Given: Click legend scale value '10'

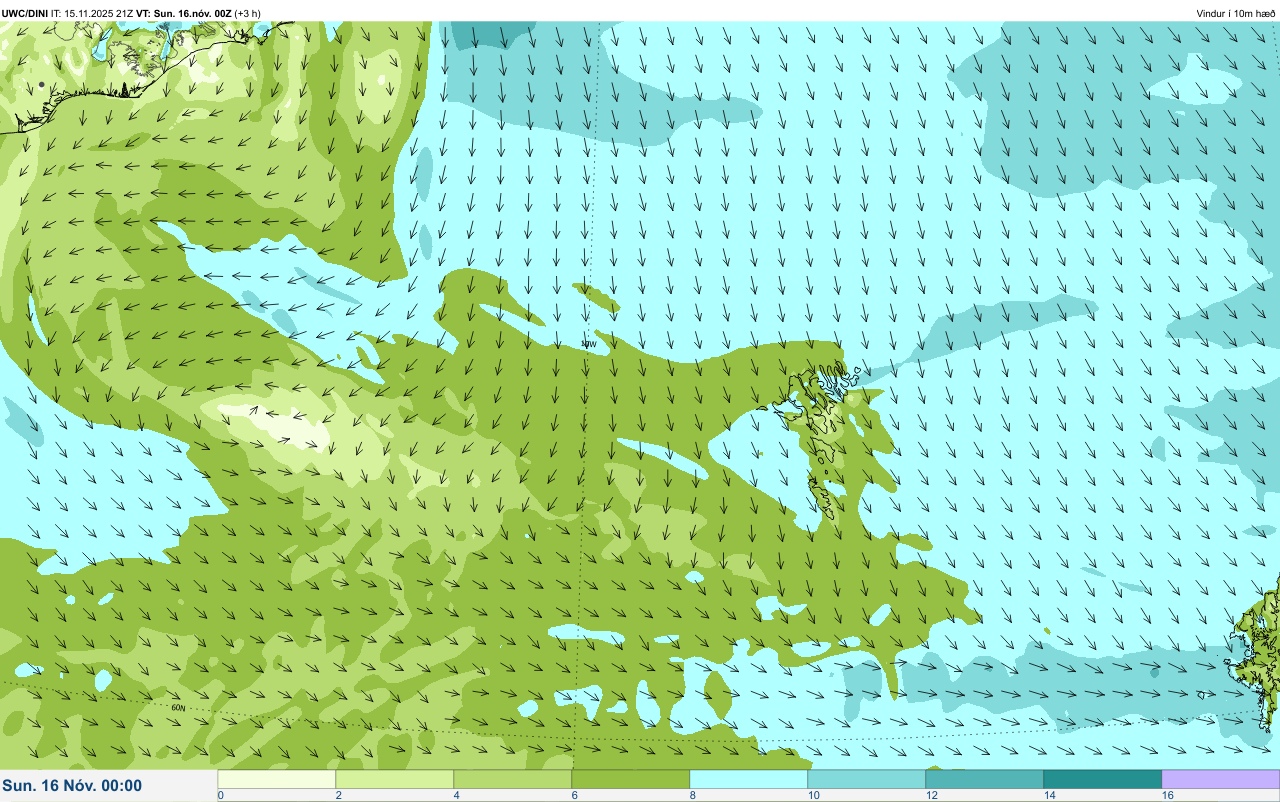Looking at the screenshot, I should click(813, 796).
